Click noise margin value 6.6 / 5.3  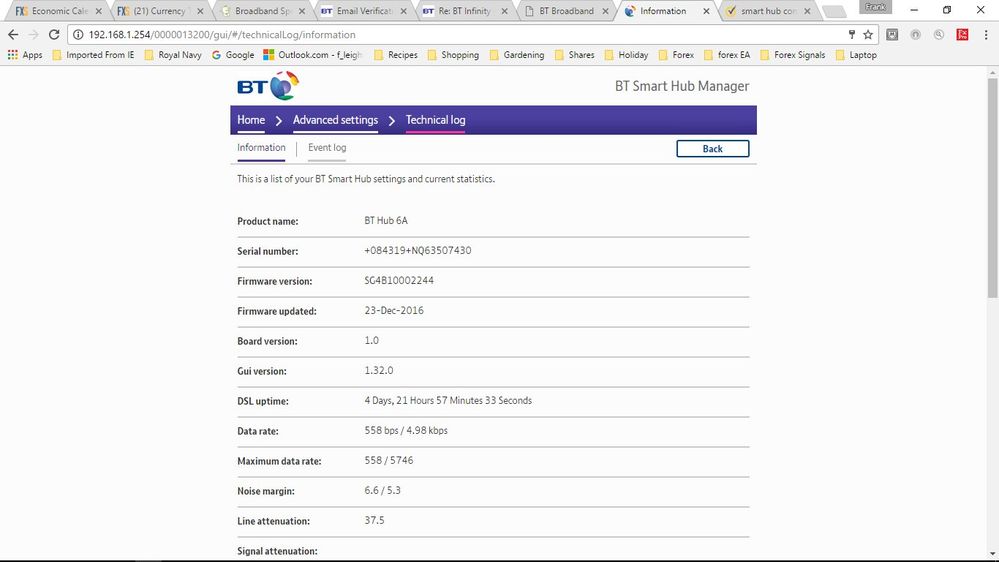click(x=382, y=490)
